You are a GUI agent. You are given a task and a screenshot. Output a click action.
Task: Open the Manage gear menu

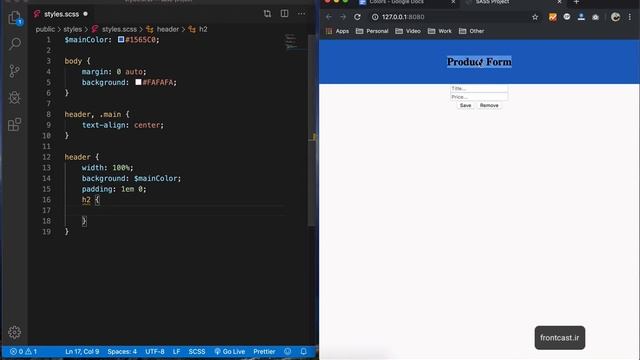click(15, 332)
